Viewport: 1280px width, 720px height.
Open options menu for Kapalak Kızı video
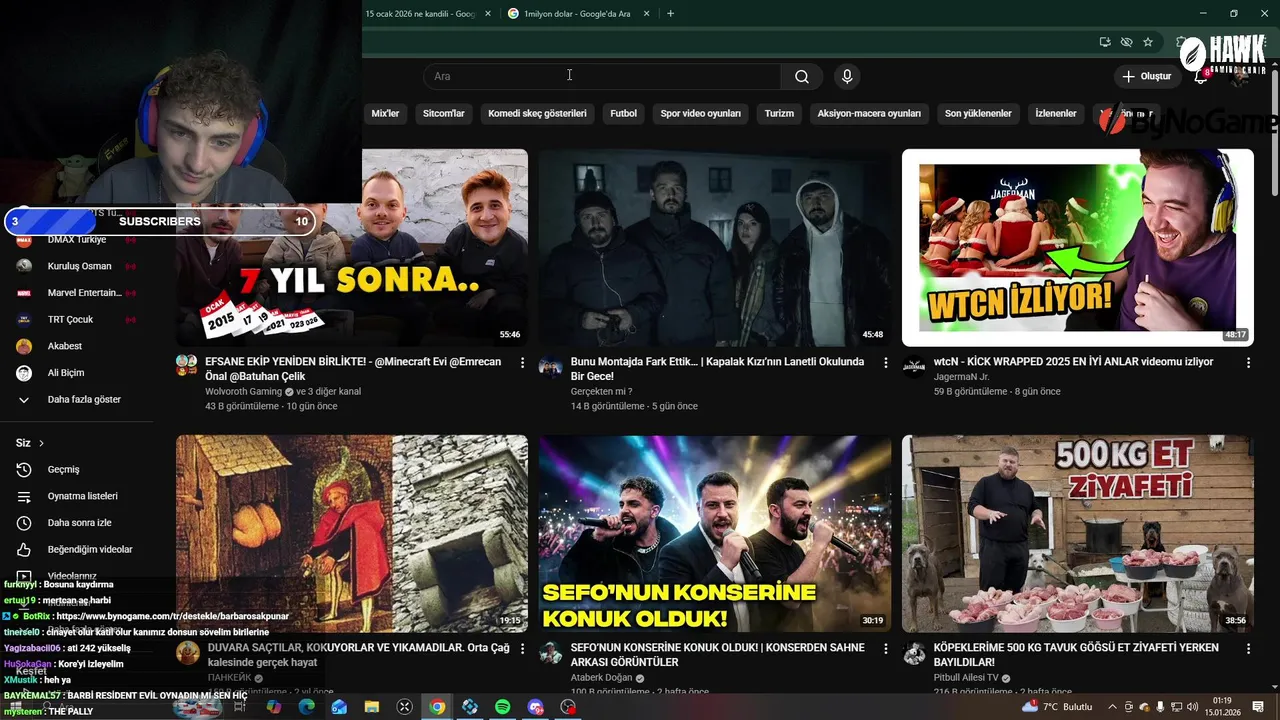(885, 363)
